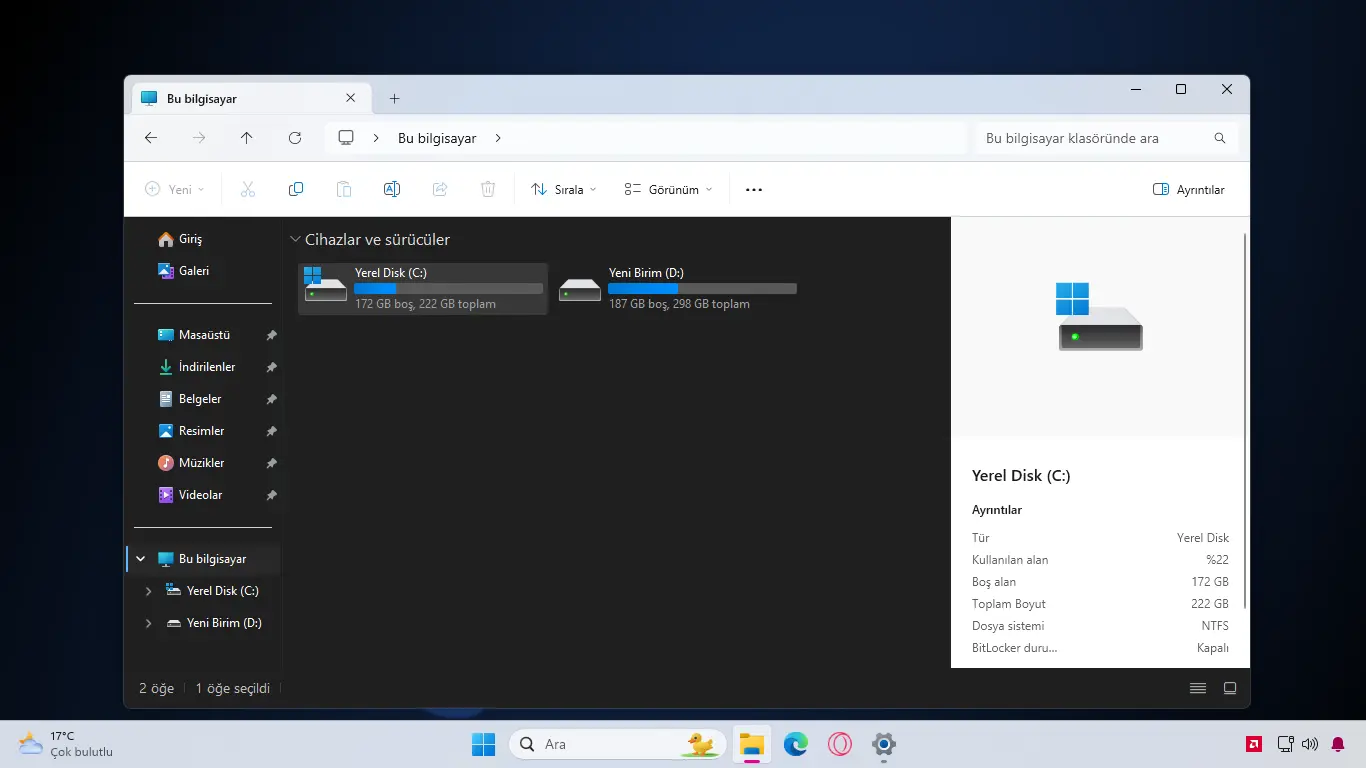
Task: Open Resimler in the sidebar
Action: pos(203,431)
